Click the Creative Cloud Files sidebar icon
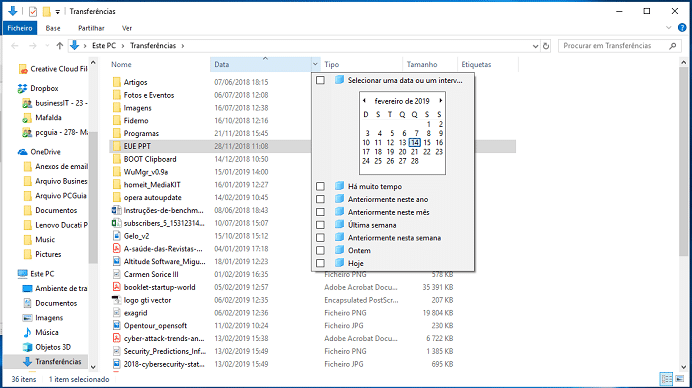Image resolution: width=692 pixels, height=388 pixels. tap(23, 69)
